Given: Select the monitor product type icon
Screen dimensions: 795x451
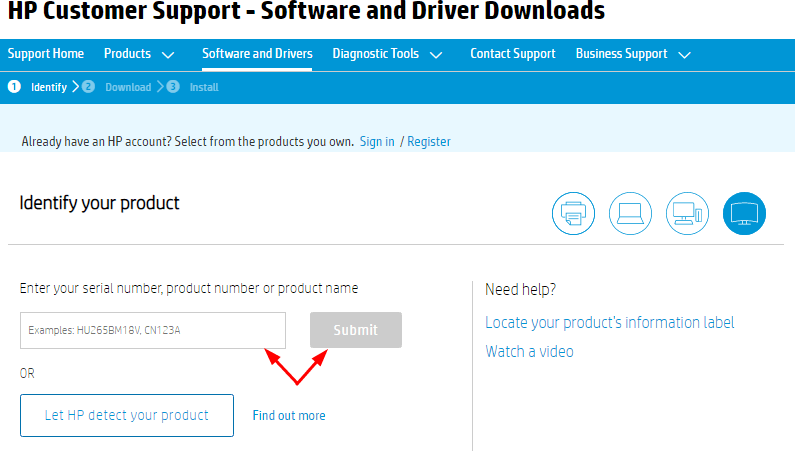Looking at the screenshot, I should (744, 213).
